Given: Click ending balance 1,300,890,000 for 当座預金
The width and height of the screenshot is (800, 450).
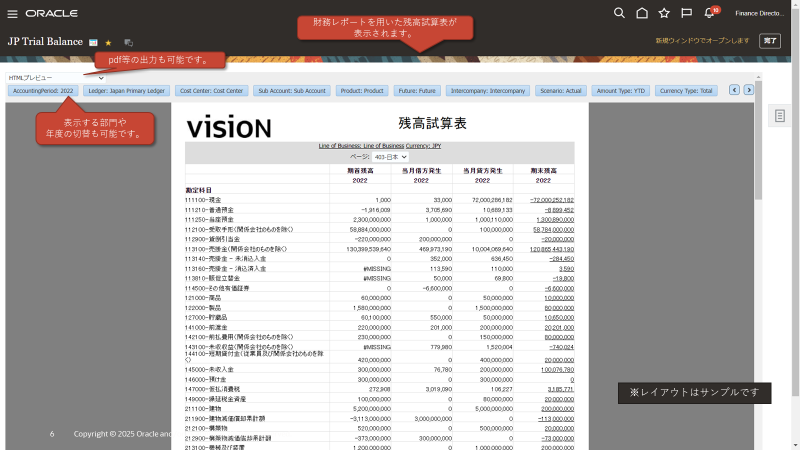Looking at the screenshot, I should coord(555,219).
